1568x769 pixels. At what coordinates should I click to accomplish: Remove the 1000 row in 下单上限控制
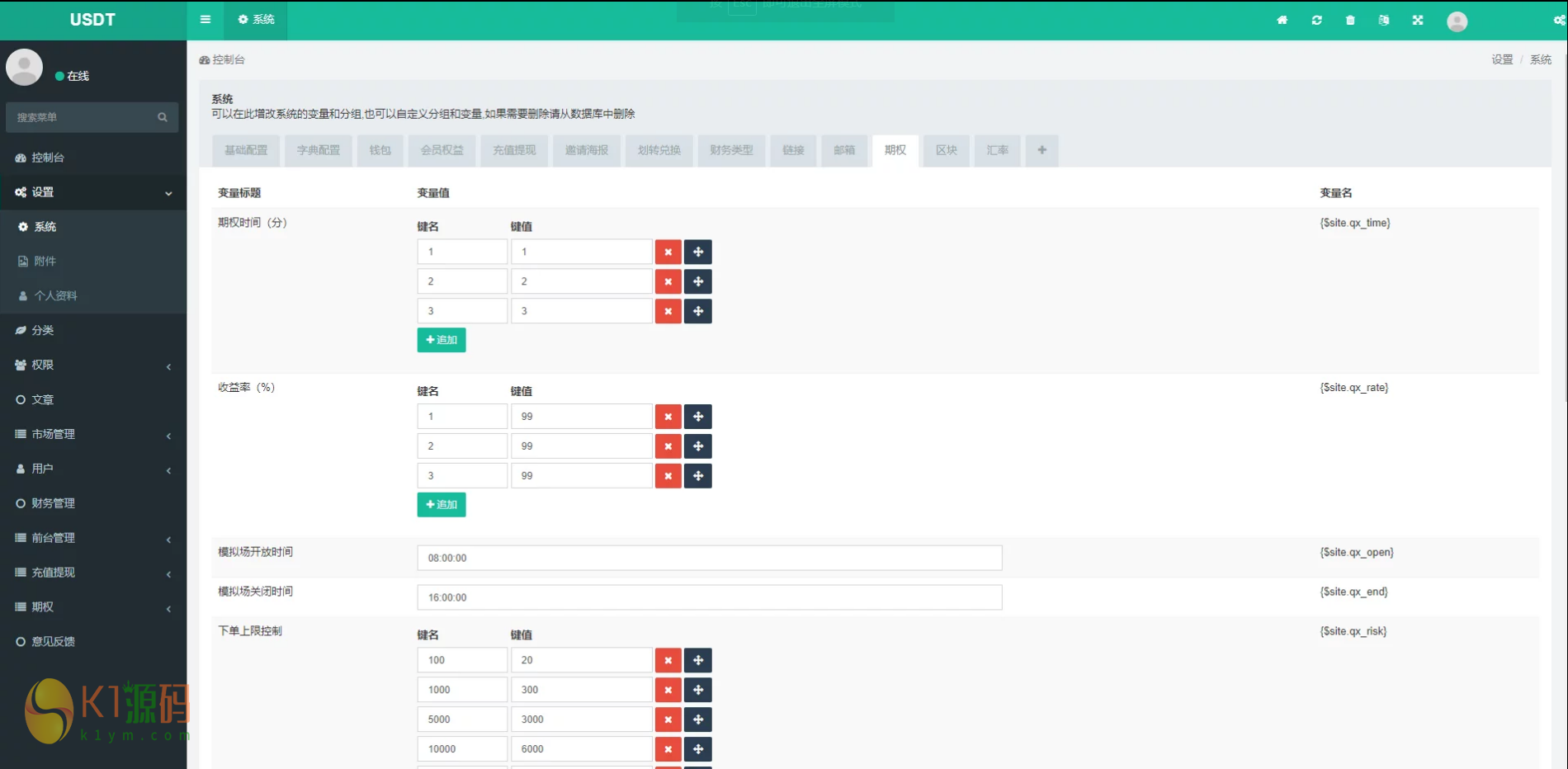click(x=668, y=690)
